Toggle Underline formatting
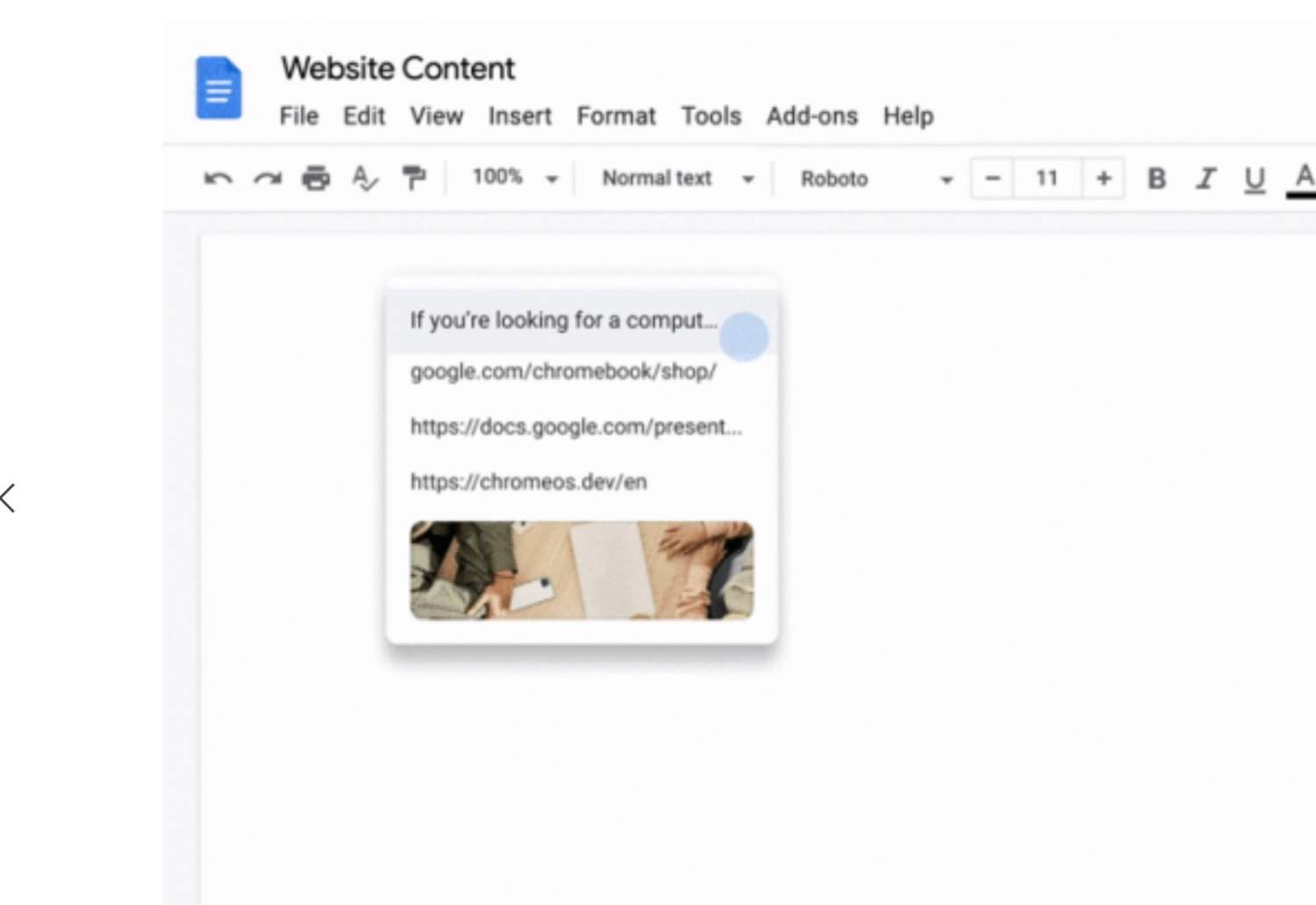Image resolution: width=1316 pixels, height=905 pixels. point(1255,180)
